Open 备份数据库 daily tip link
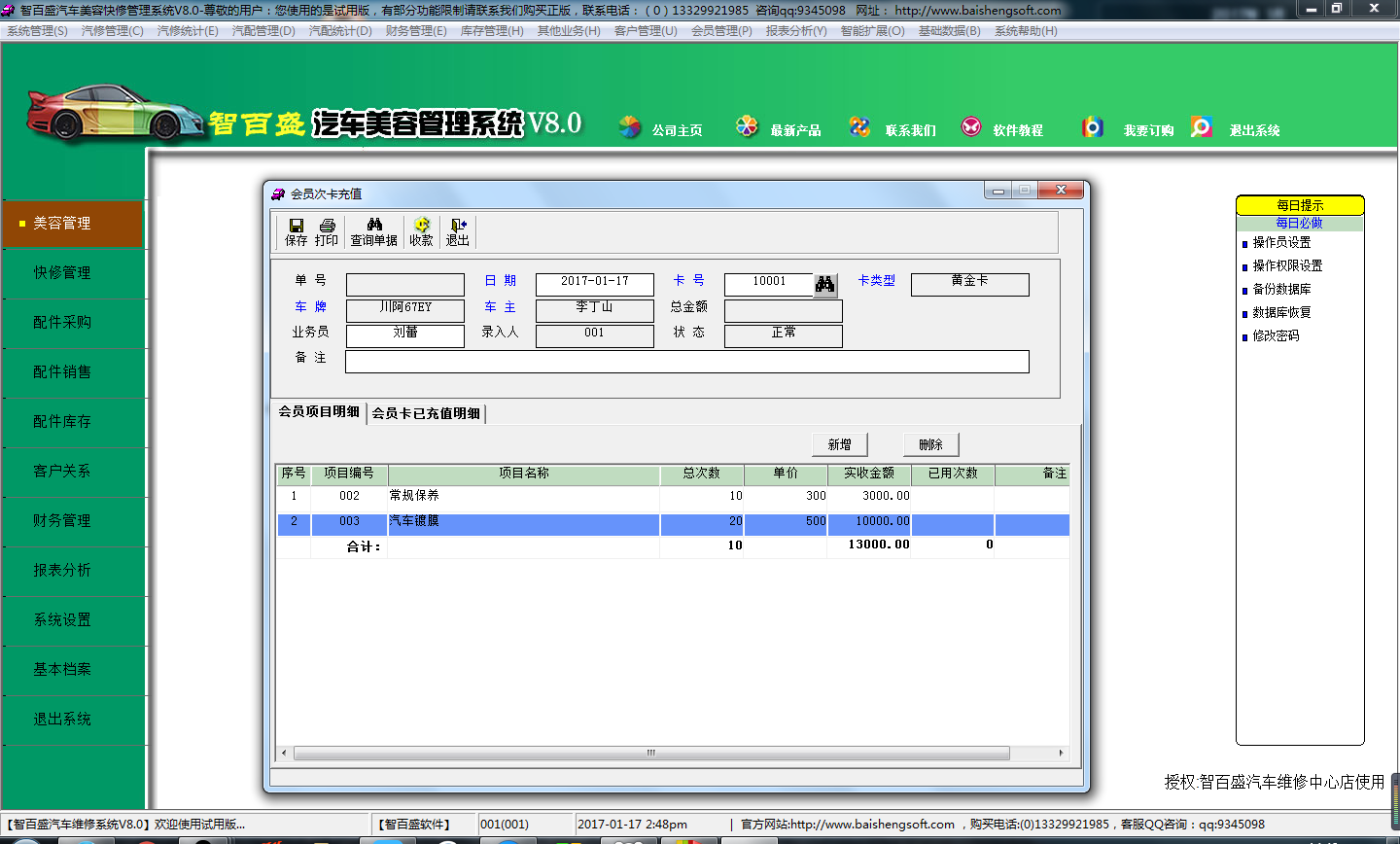 click(x=1281, y=290)
